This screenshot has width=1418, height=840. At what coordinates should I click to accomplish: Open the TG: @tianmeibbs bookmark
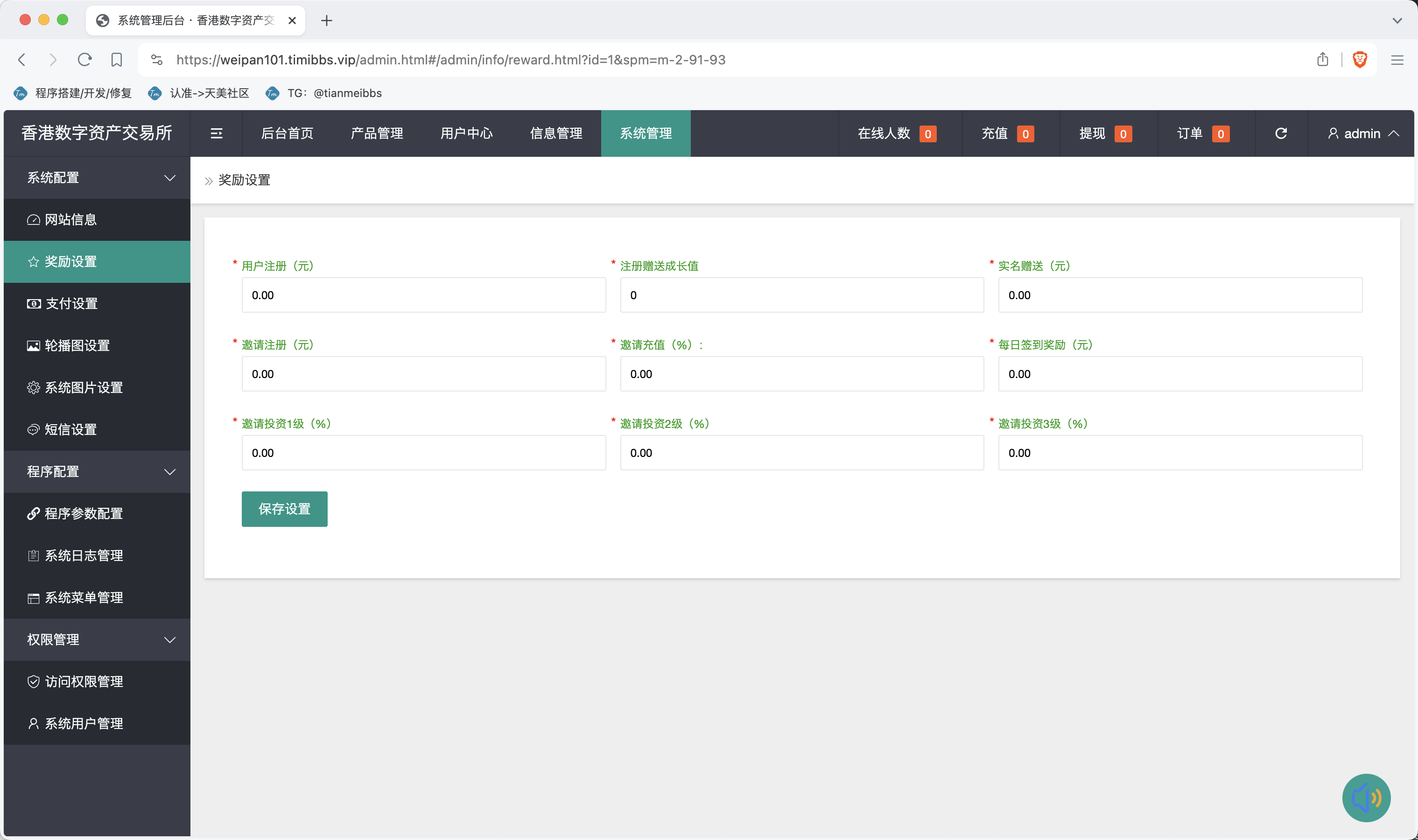click(x=324, y=93)
